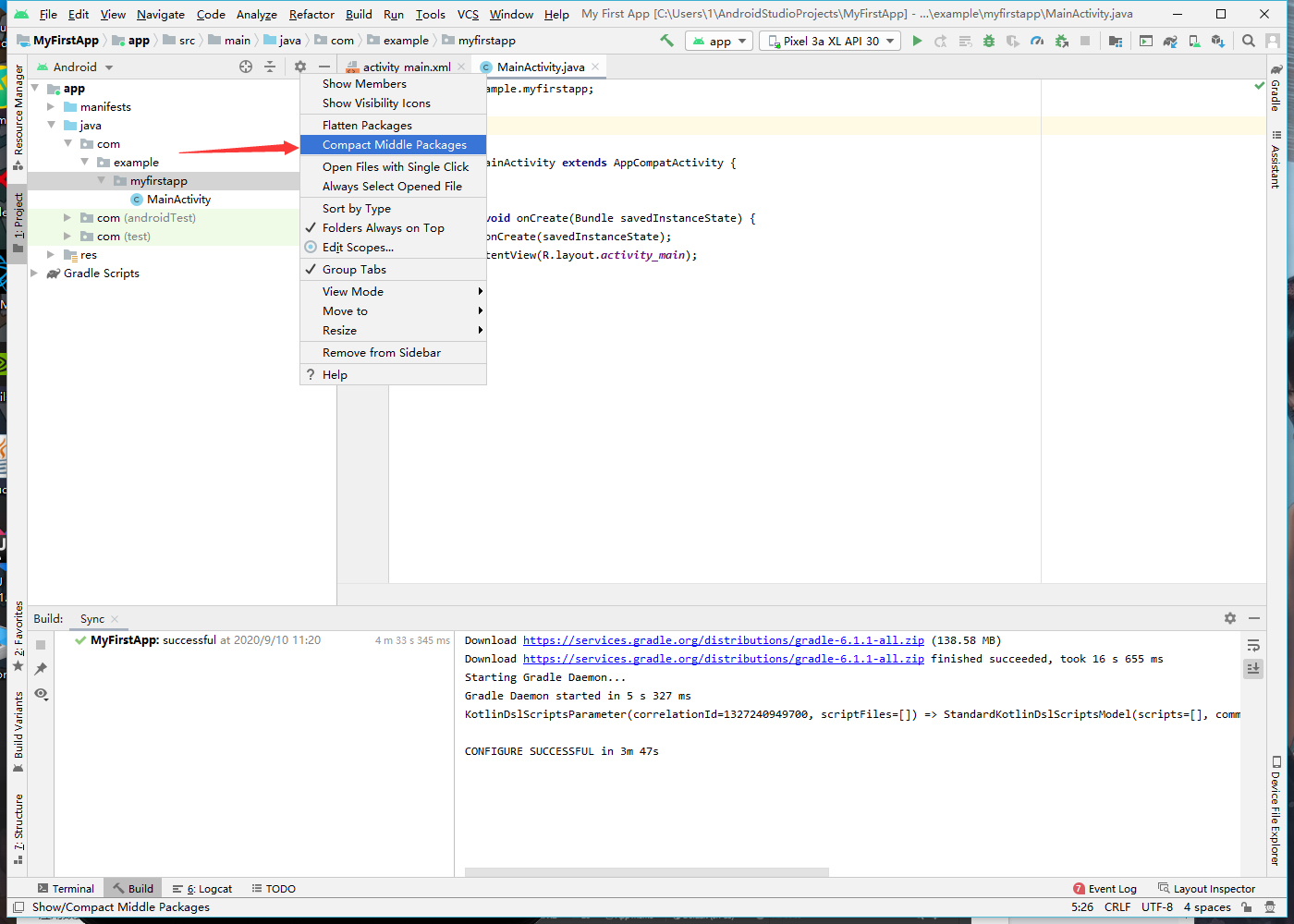The image size is (1294, 924).
Task: Click the Make Project hammer icon
Action: click(x=666, y=41)
